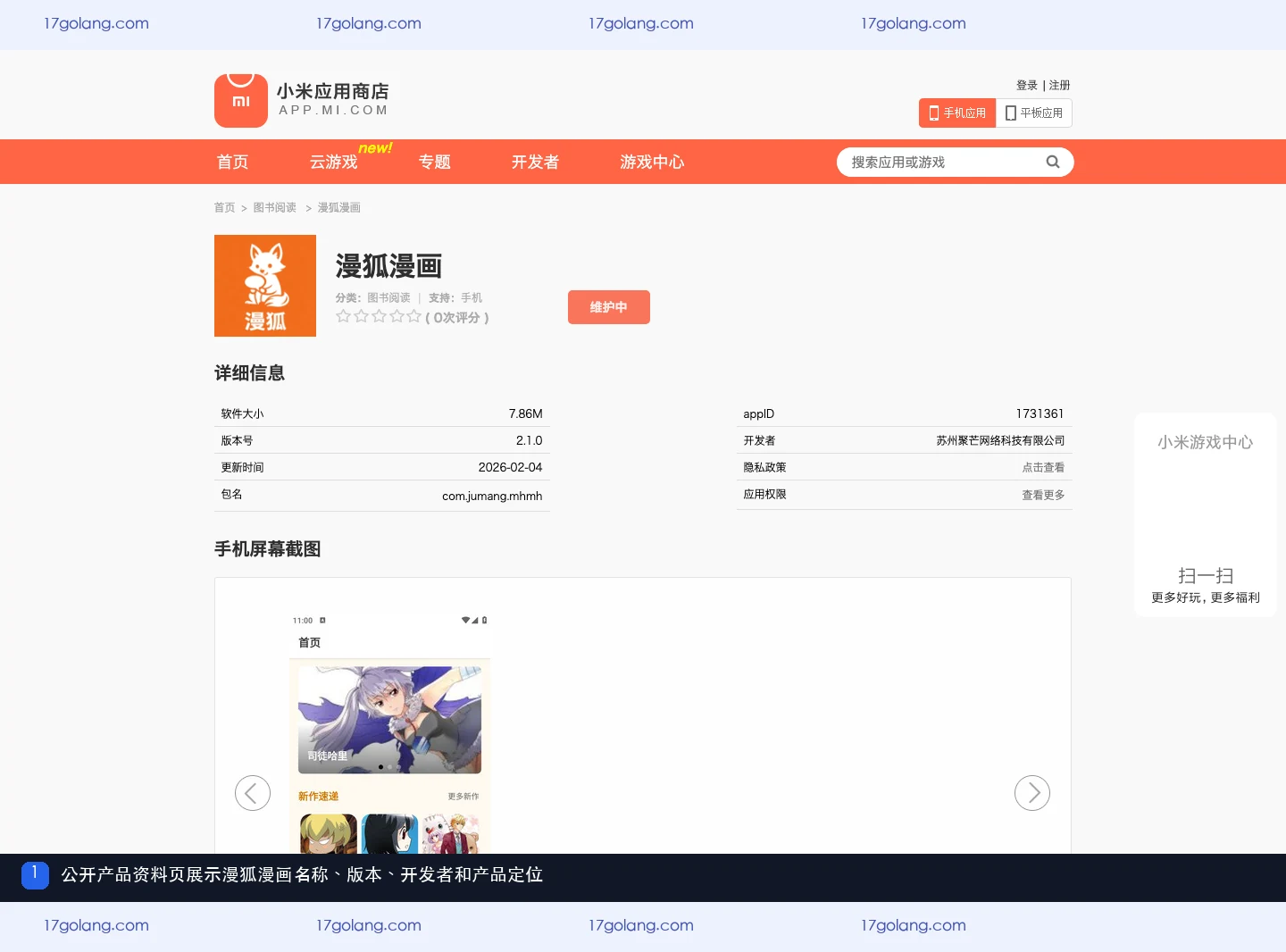Click the 小米游戏中心 sidebar panel
The width and height of the screenshot is (1286, 952).
(1206, 514)
